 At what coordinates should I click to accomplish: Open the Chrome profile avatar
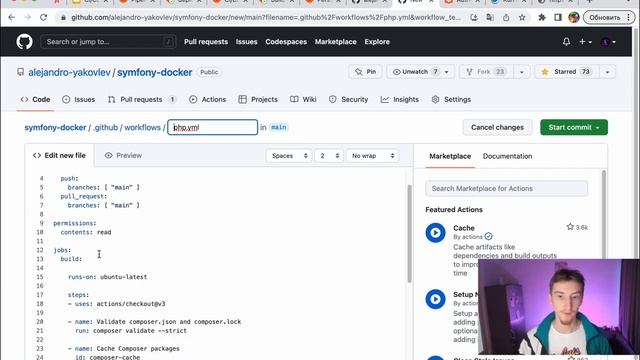click(x=574, y=18)
